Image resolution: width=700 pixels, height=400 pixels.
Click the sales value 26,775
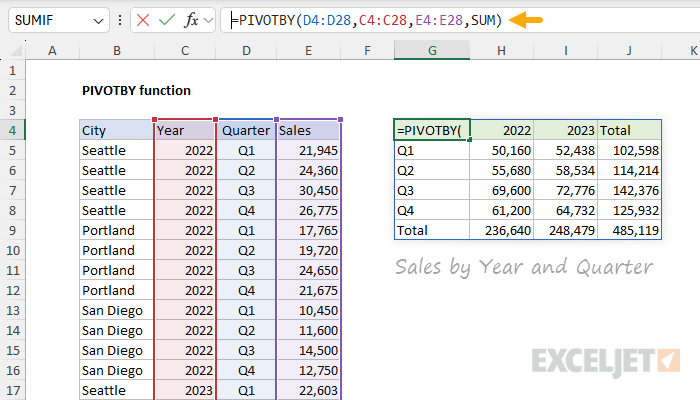(308, 210)
